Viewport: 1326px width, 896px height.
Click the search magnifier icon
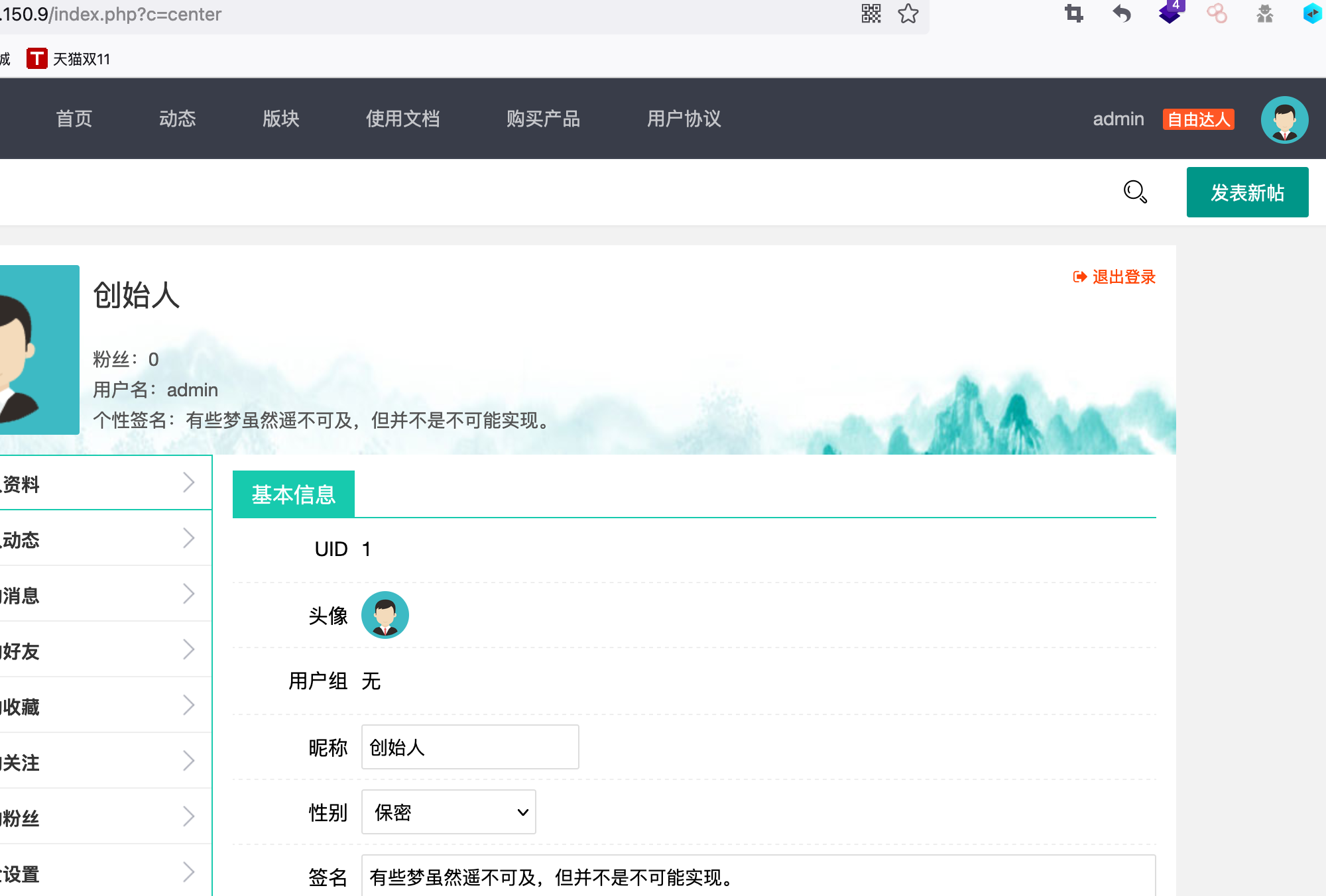tap(1135, 192)
